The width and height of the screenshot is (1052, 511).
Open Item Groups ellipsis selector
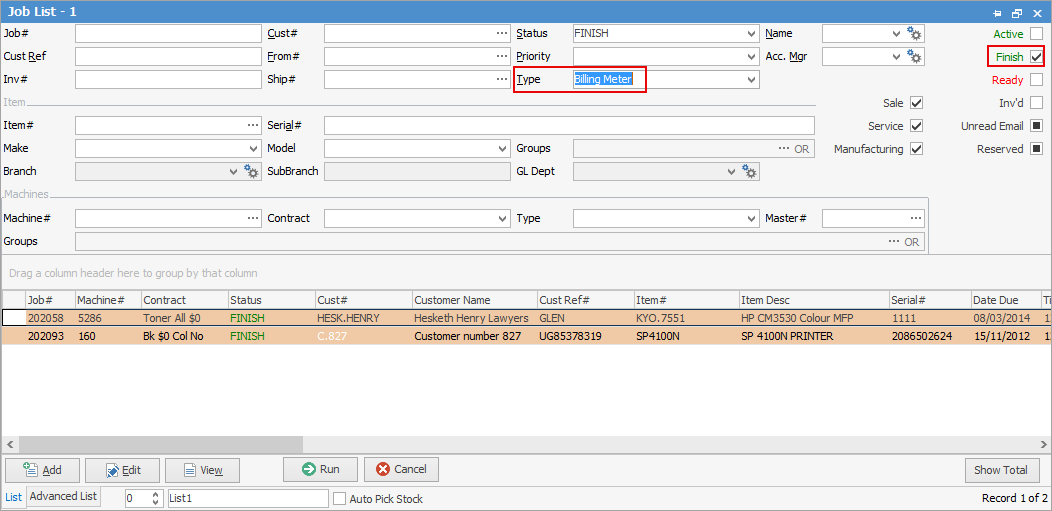[784, 149]
